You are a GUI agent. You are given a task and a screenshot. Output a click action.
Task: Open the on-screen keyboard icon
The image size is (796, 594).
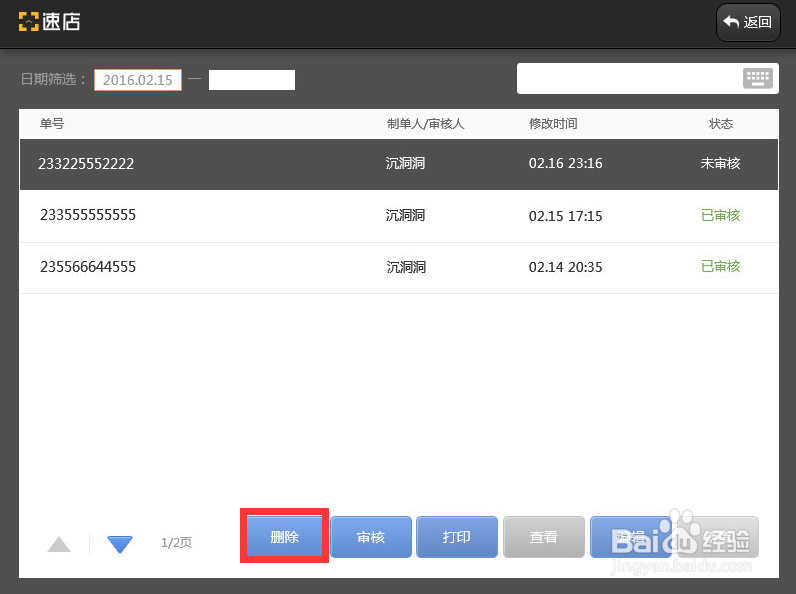tap(757, 79)
